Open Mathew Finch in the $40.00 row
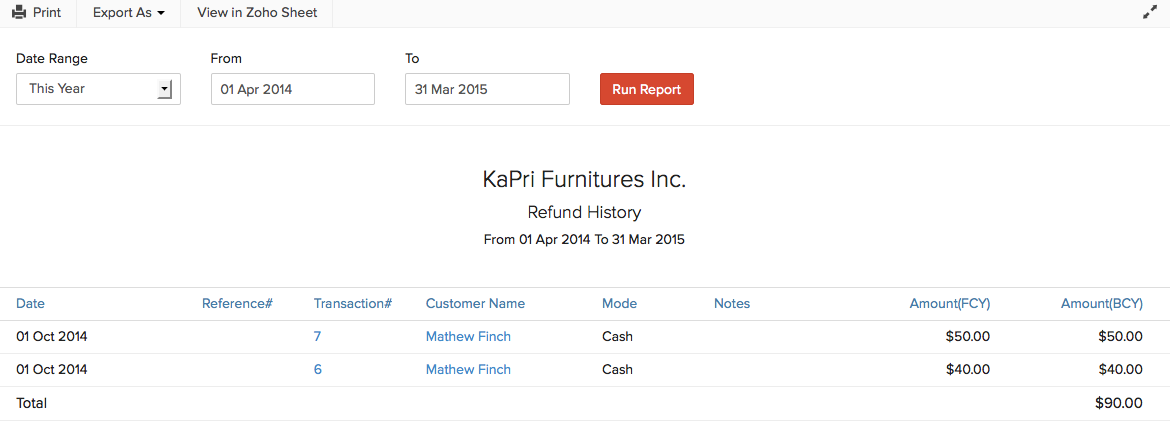 pyautogui.click(x=468, y=369)
